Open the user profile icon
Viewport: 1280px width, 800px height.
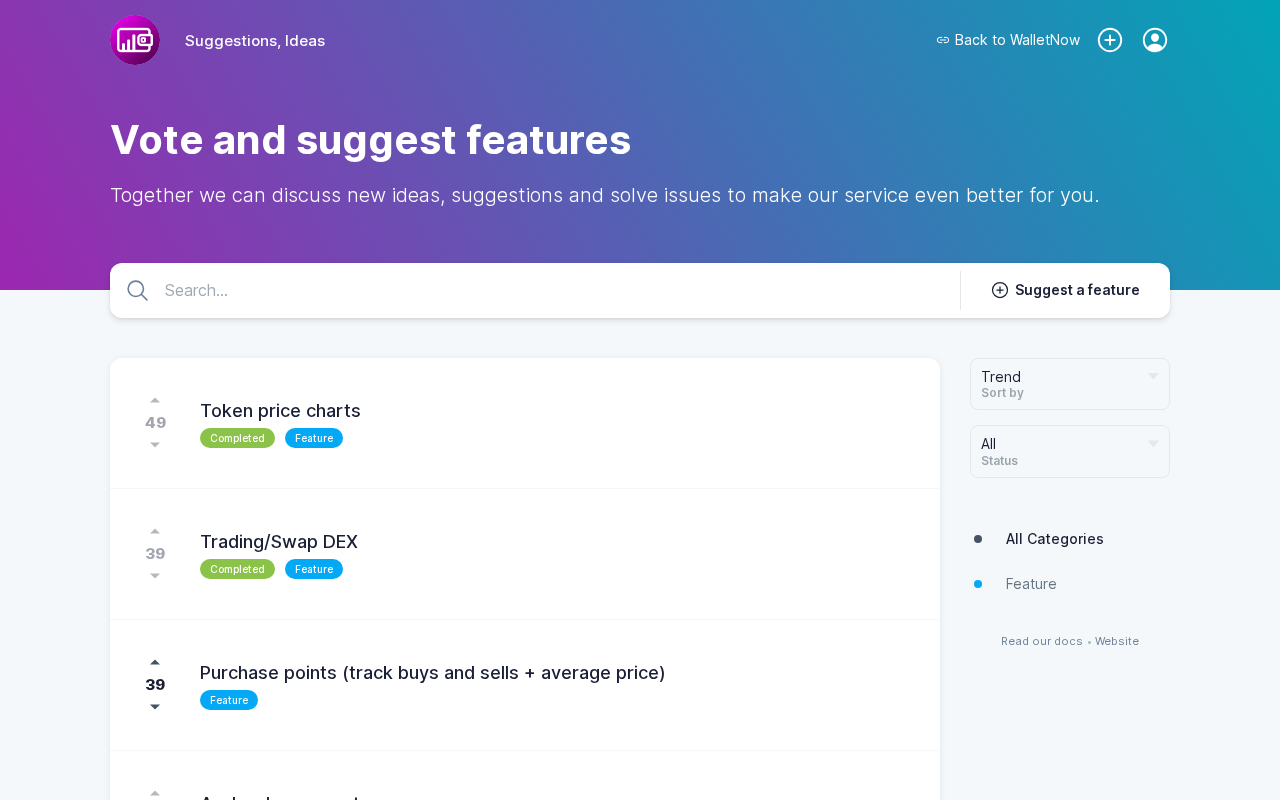pos(1155,40)
